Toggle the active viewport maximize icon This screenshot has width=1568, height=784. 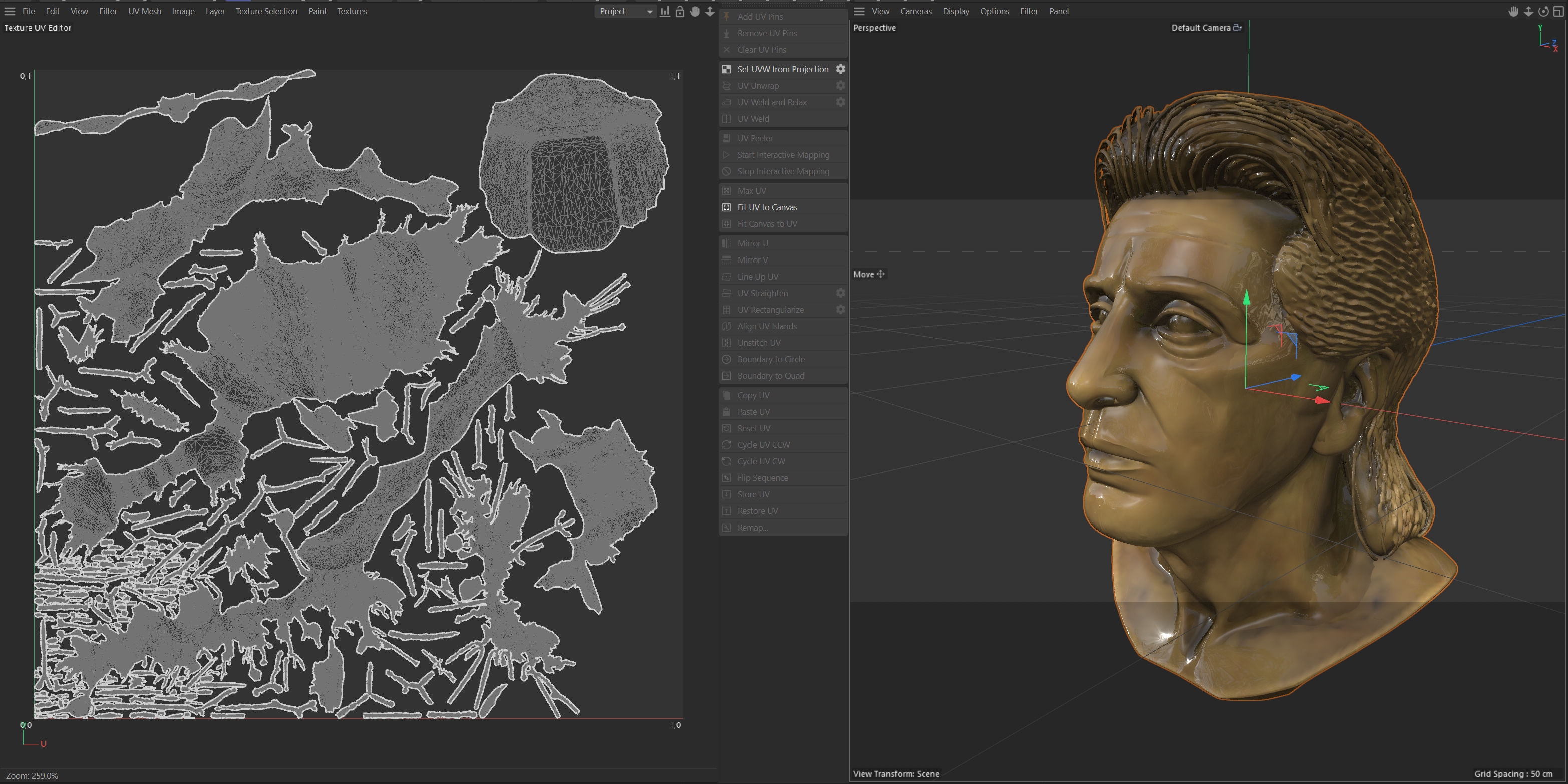click(x=1558, y=11)
